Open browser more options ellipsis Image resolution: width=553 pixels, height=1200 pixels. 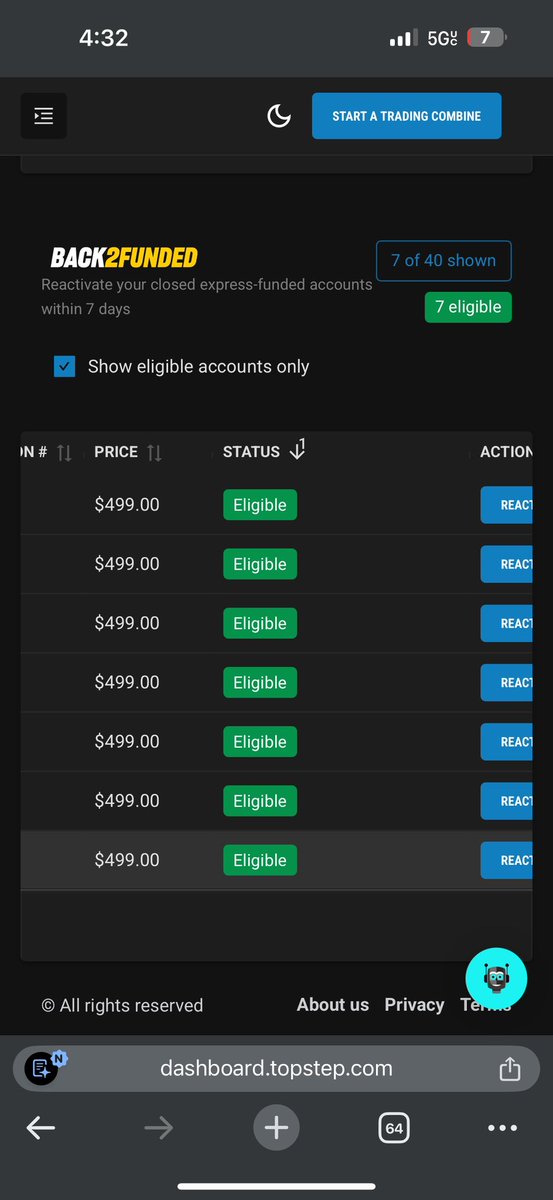click(503, 1129)
